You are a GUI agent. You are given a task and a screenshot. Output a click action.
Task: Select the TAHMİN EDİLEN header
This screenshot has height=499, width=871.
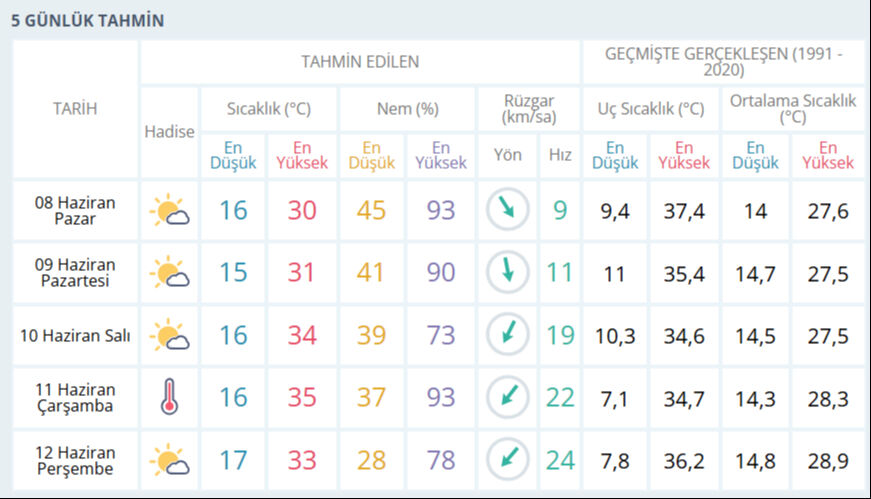click(360, 62)
